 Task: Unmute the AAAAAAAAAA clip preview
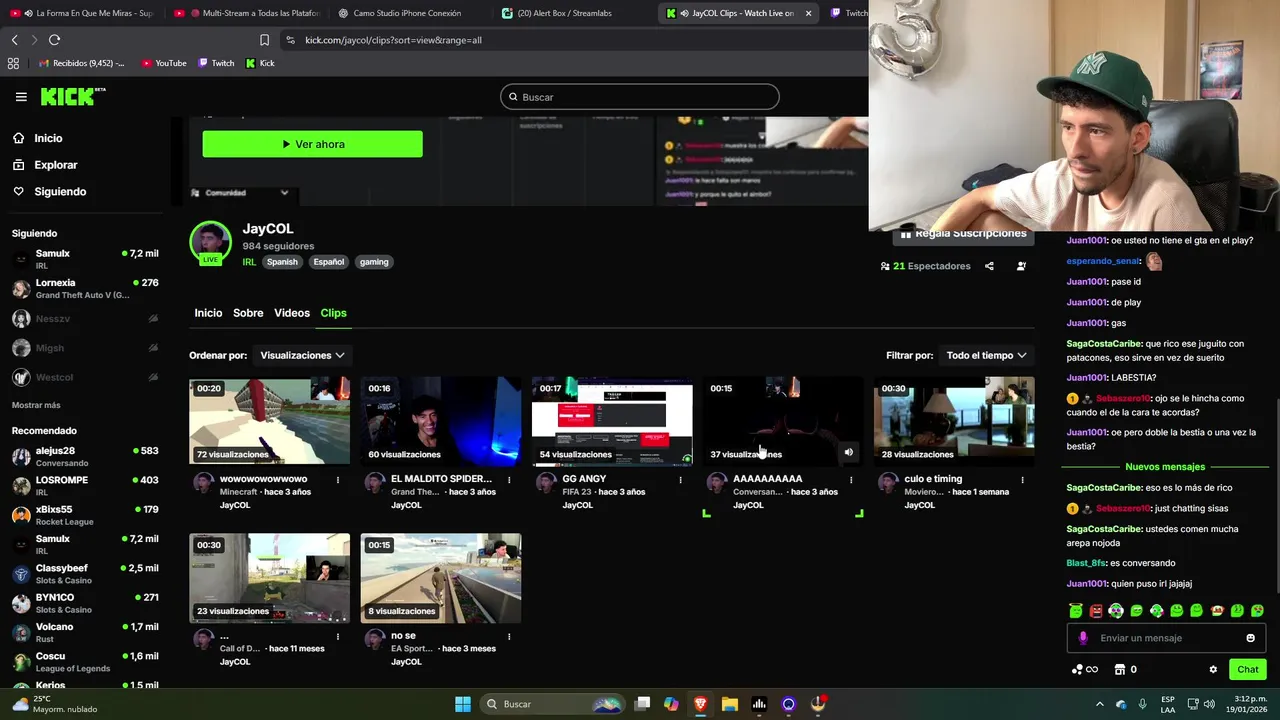[848, 453]
